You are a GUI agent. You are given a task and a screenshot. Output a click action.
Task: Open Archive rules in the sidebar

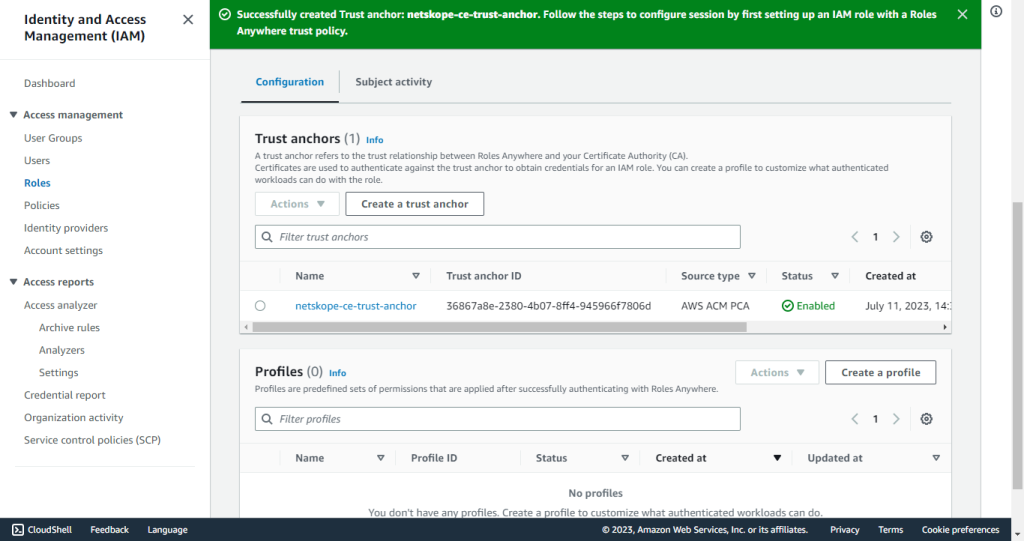click(x=69, y=327)
